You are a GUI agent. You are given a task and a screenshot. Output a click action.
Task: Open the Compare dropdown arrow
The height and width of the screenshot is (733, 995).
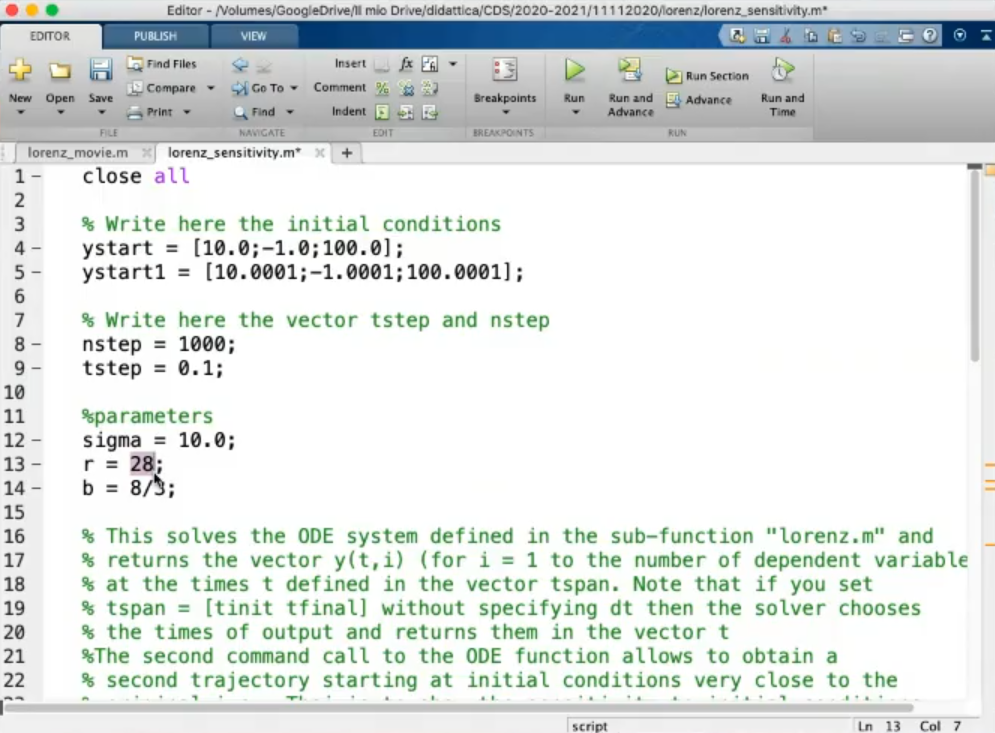[211, 88]
